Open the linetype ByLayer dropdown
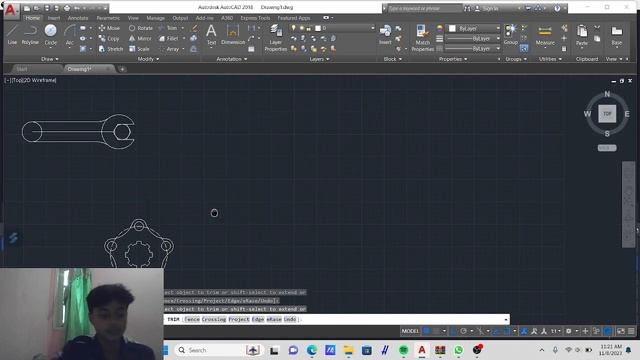Image resolution: width=640 pixels, height=360 pixels. pyautogui.click(x=473, y=49)
